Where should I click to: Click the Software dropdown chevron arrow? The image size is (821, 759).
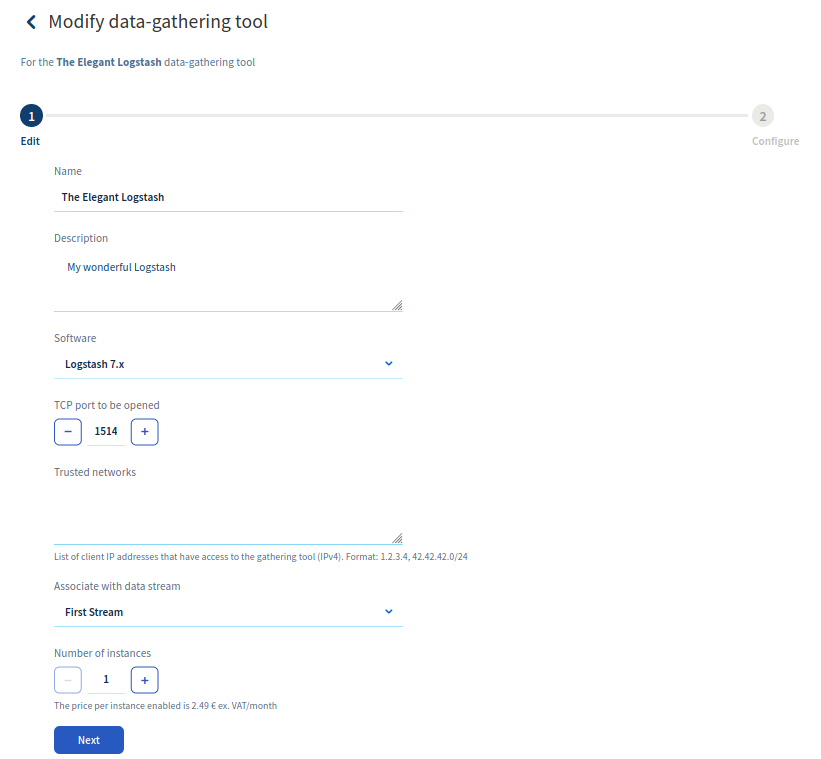tap(389, 363)
